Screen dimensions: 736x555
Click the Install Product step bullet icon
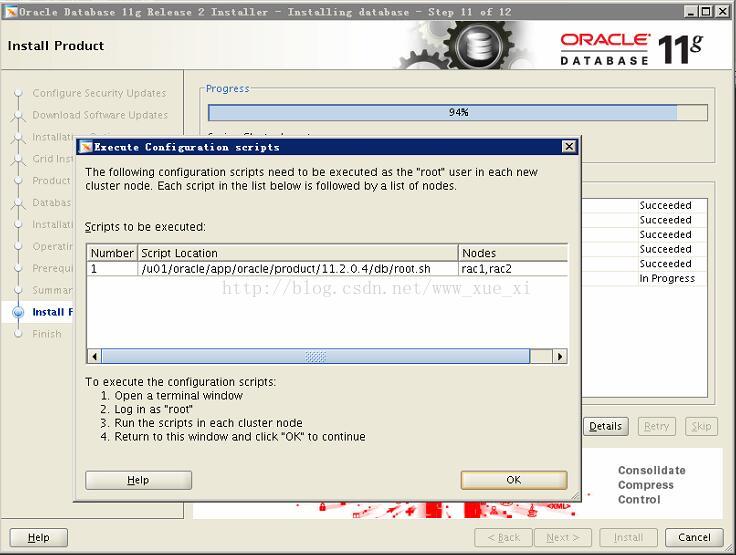point(18,312)
